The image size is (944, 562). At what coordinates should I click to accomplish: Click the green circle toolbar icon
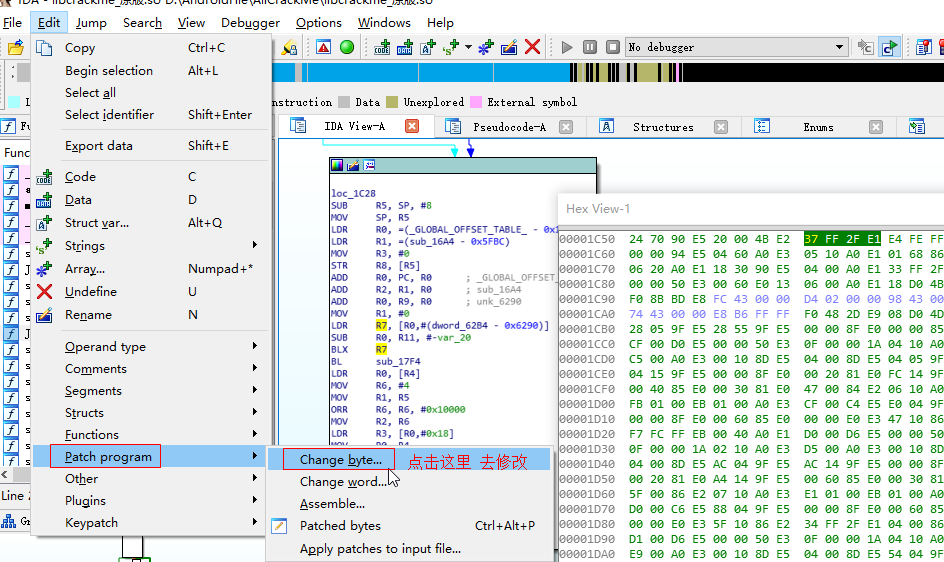click(x=347, y=47)
